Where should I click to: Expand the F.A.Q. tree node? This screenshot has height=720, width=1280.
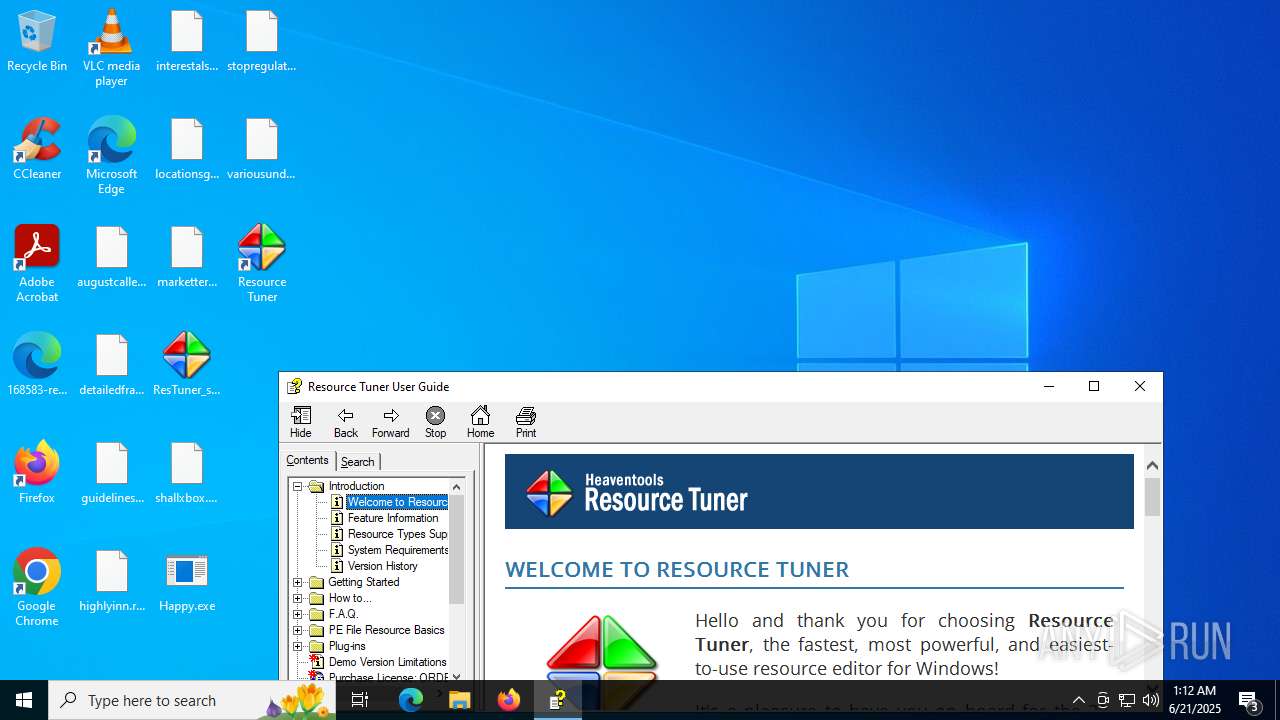click(x=298, y=614)
